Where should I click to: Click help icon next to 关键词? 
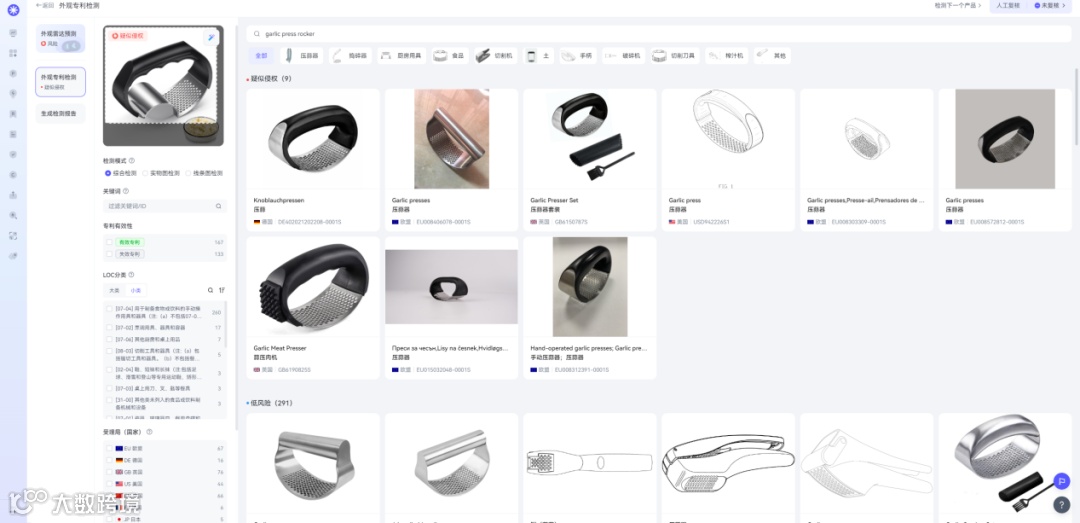tap(126, 192)
